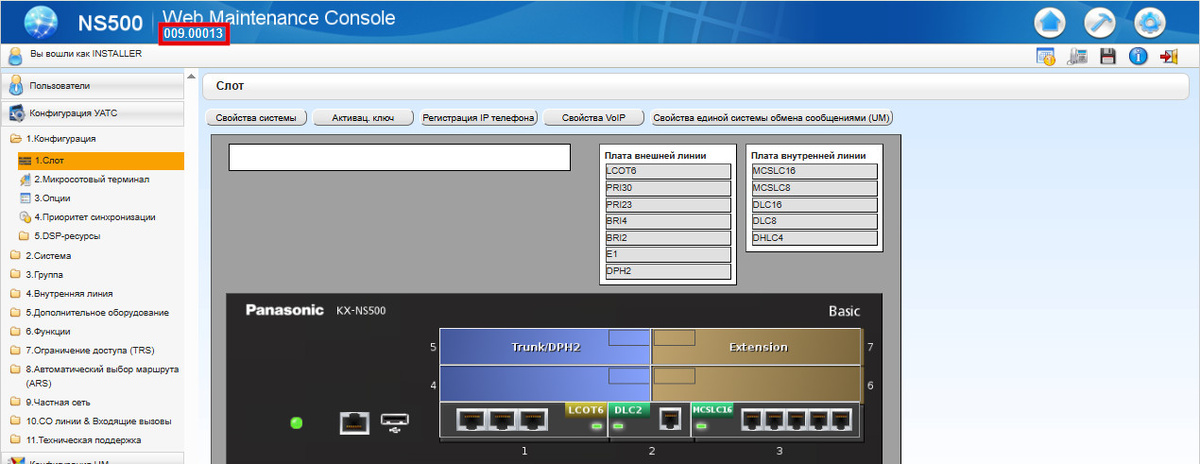Open the Конфигурация УАТС section

[x=92, y=113]
